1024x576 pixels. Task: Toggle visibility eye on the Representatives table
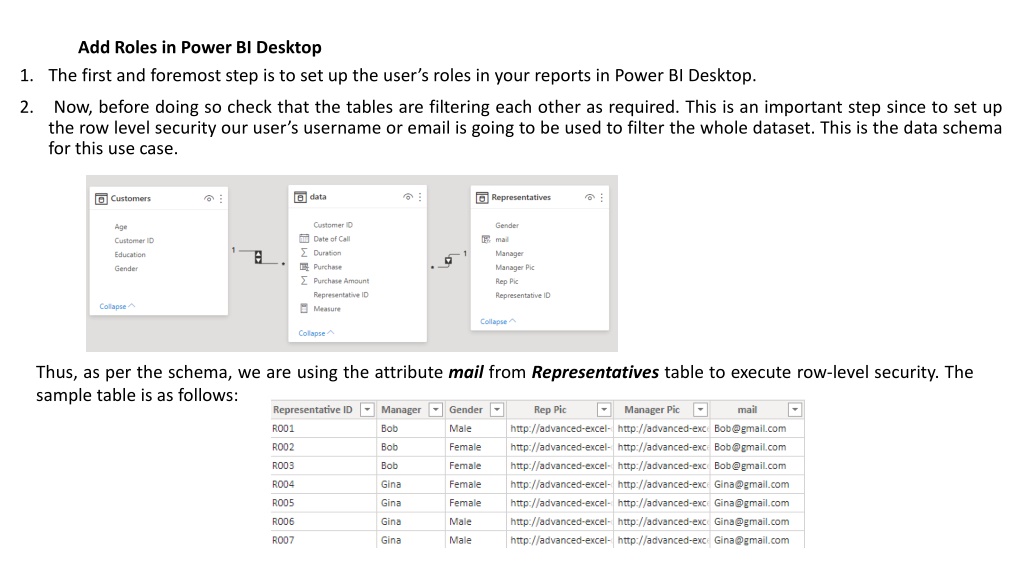tap(590, 197)
